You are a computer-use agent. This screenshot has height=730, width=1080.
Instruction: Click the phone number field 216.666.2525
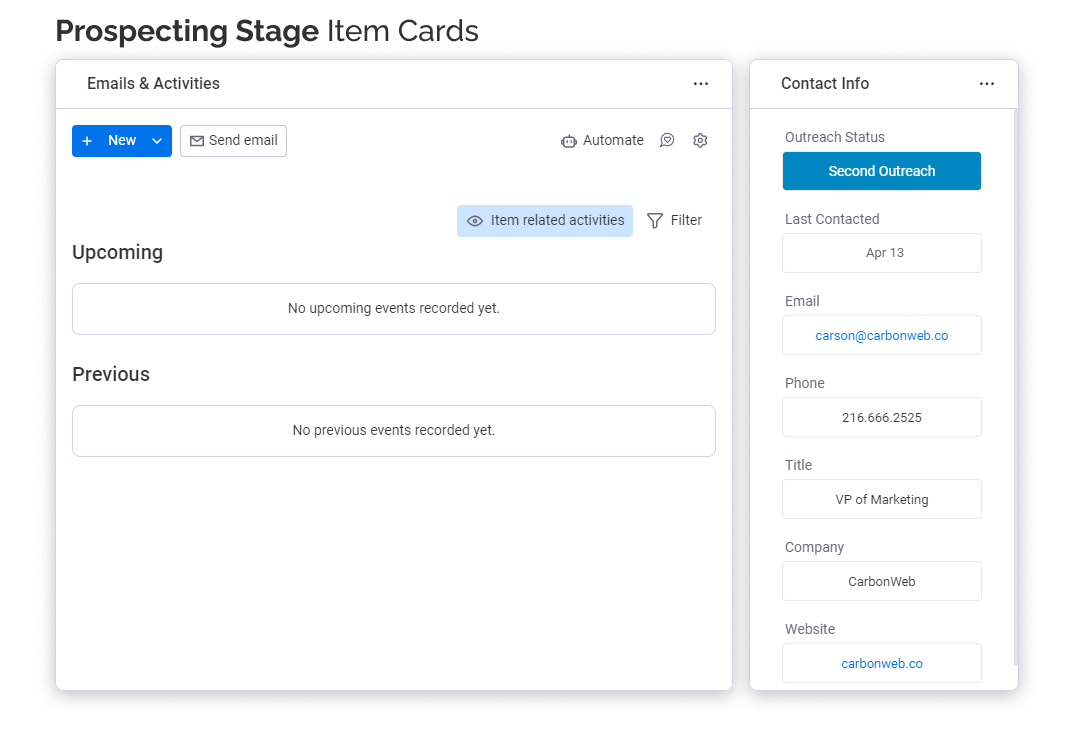point(881,417)
